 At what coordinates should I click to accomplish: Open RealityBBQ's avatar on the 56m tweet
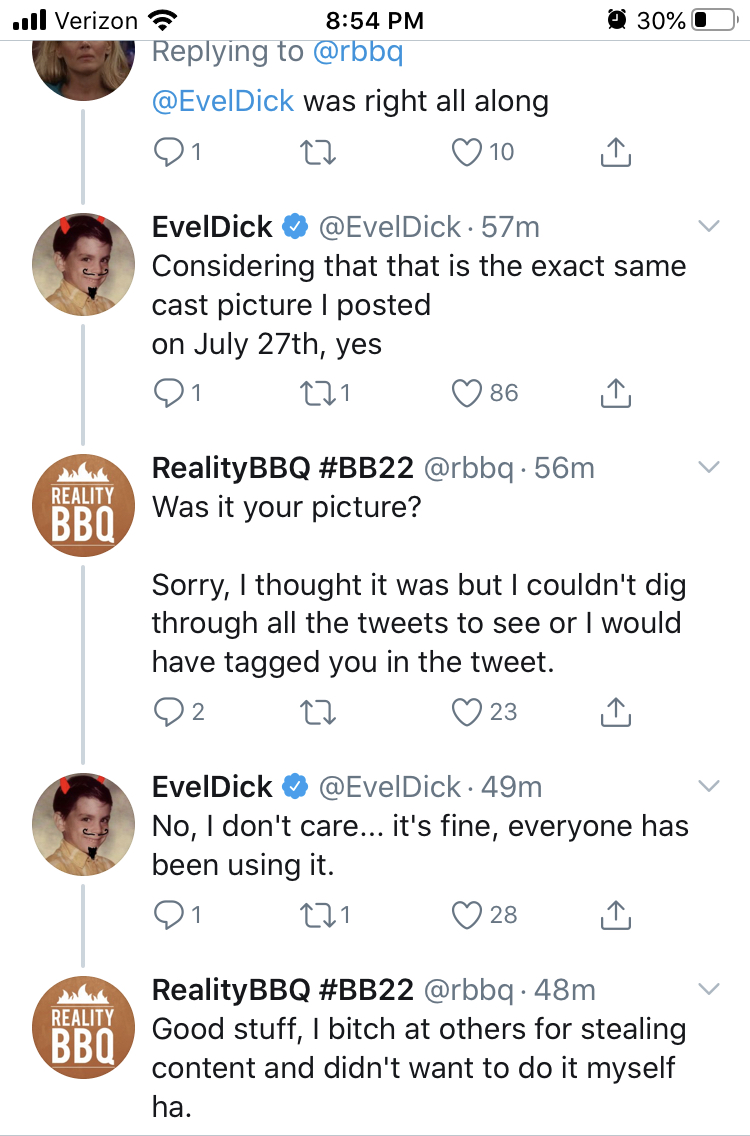point(83,506)
